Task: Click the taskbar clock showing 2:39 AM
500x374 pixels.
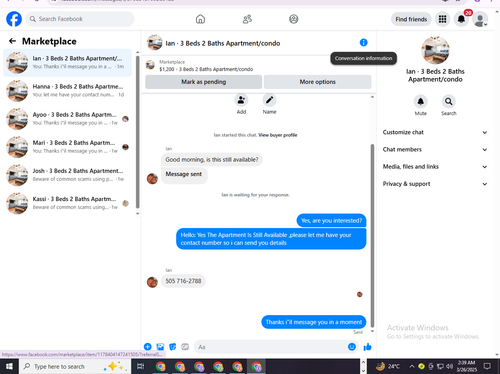Action: click(x=467, y=366)
